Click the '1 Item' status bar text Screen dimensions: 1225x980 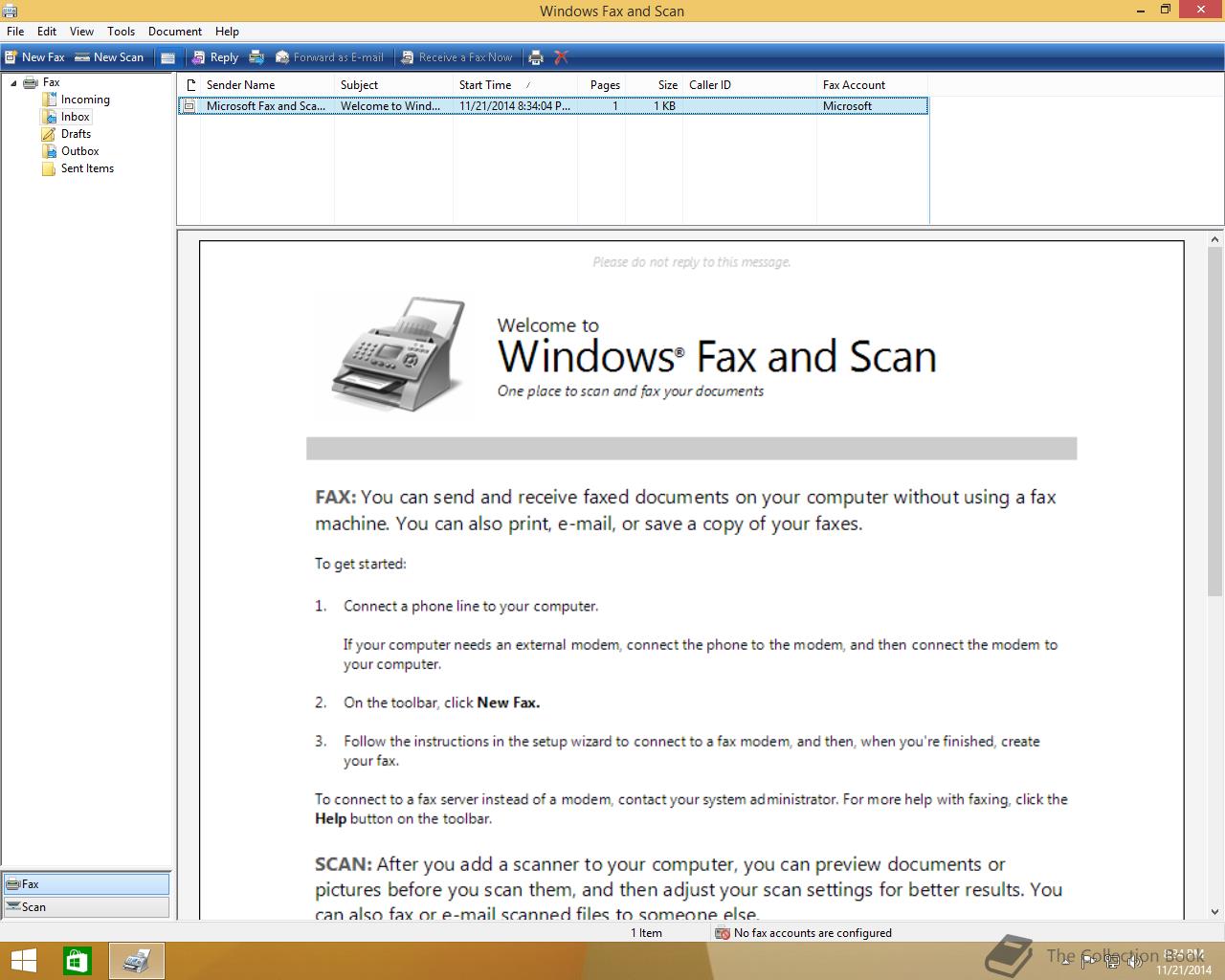(x=646, y=933)
